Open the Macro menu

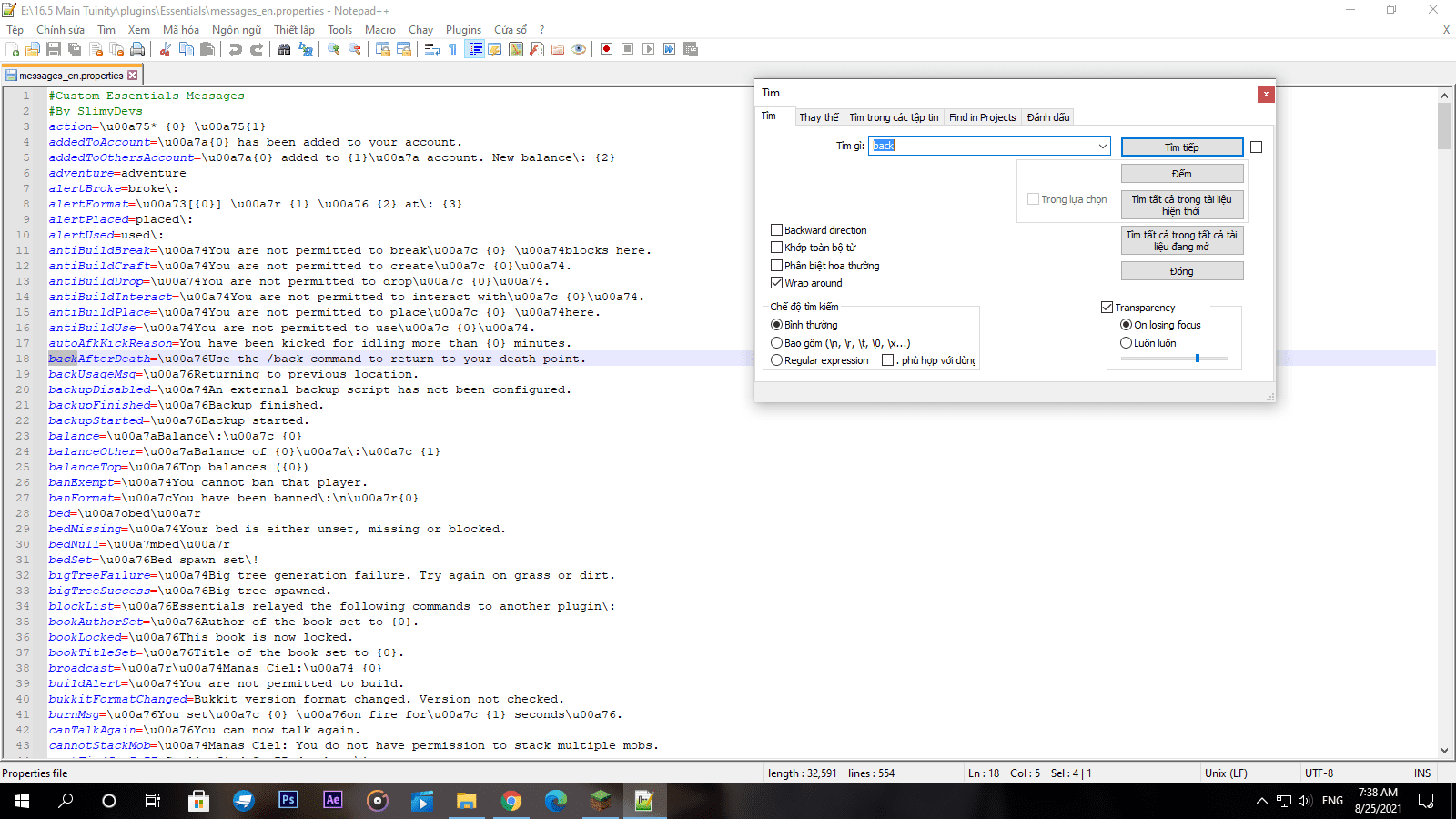[x=380, y=30]
